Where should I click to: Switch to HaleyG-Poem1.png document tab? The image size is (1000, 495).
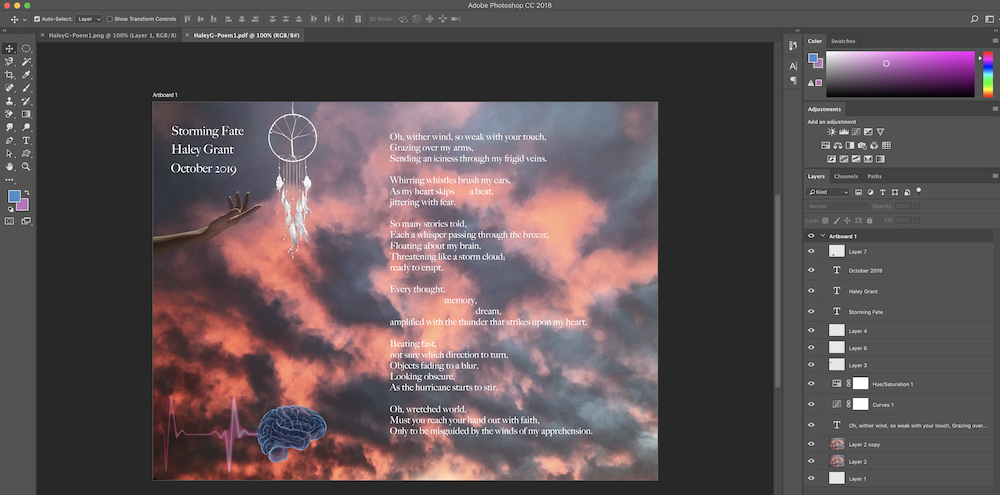pyautogui.click(x=113, y=36)
